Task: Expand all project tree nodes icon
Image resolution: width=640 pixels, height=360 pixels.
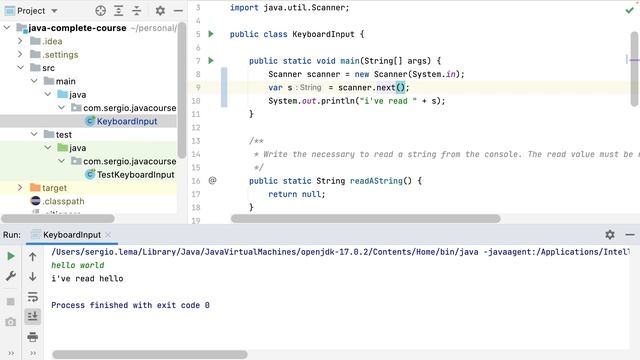Action: pyautogui.click(x=118, y=11)
